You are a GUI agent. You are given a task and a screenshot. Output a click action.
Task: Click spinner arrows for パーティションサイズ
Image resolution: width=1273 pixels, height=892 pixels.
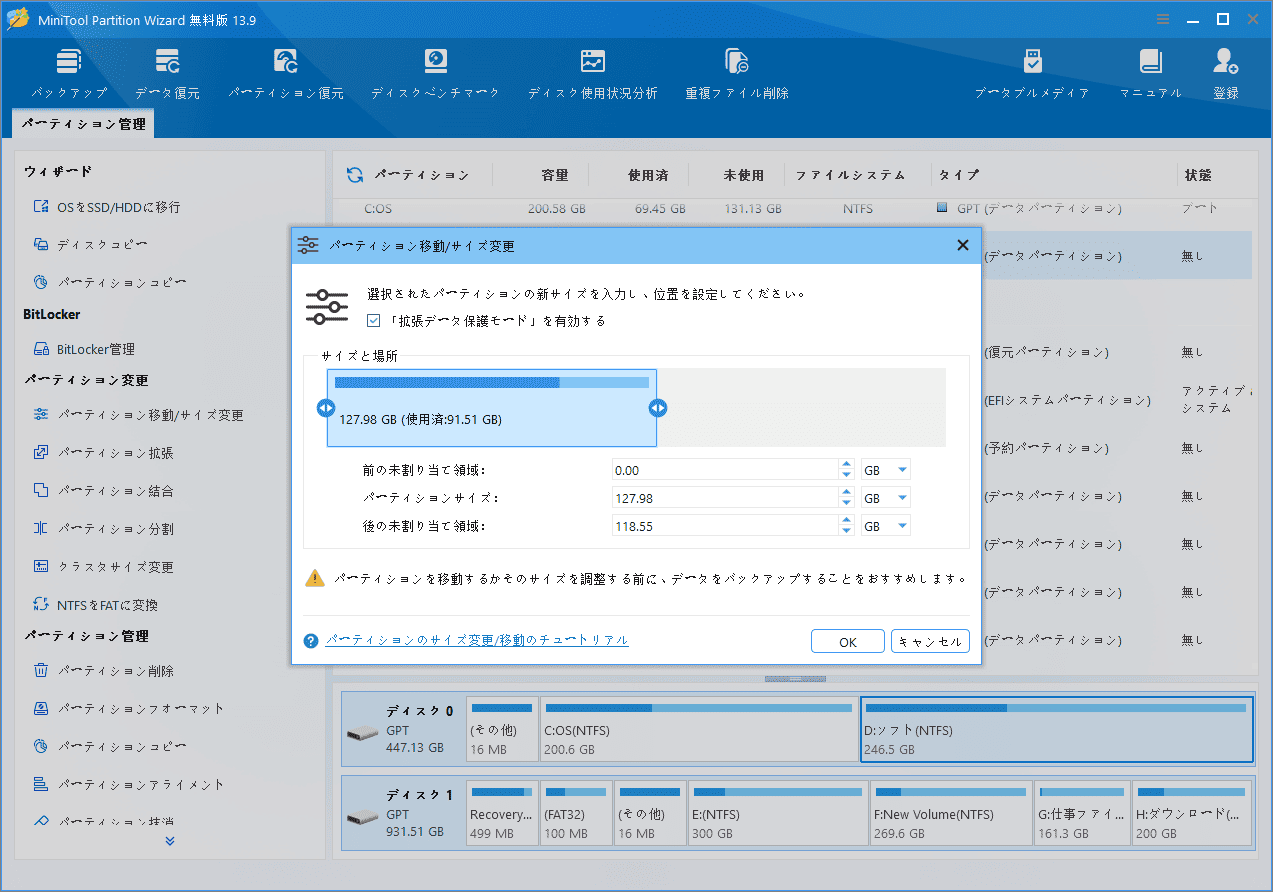(846, 498)
